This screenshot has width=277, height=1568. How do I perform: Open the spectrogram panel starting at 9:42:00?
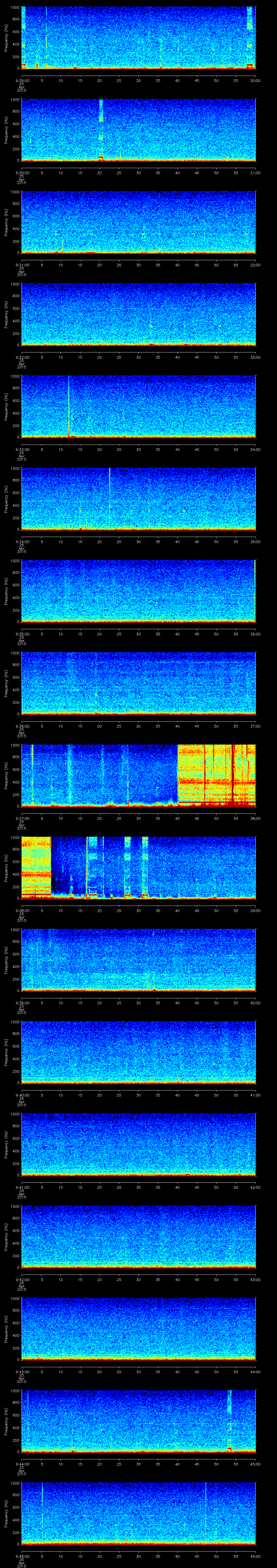(x=138, y=1237)
